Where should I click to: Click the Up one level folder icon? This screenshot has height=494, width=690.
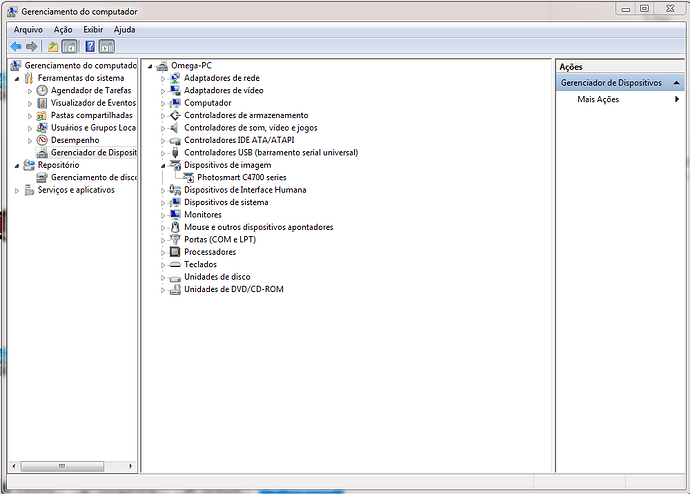point(52,46)
